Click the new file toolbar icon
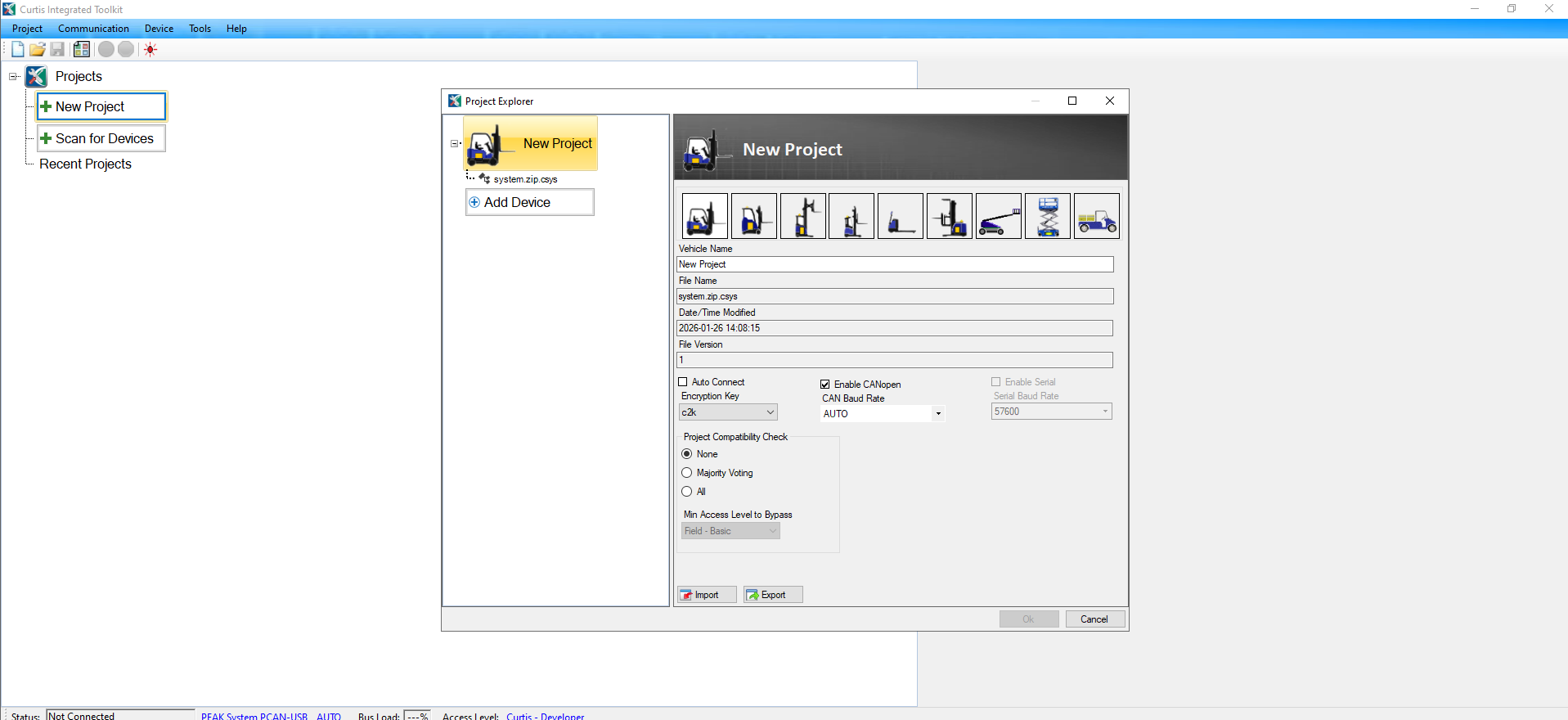The width and height of the screenshot is (1568, 720). [17, 49]
